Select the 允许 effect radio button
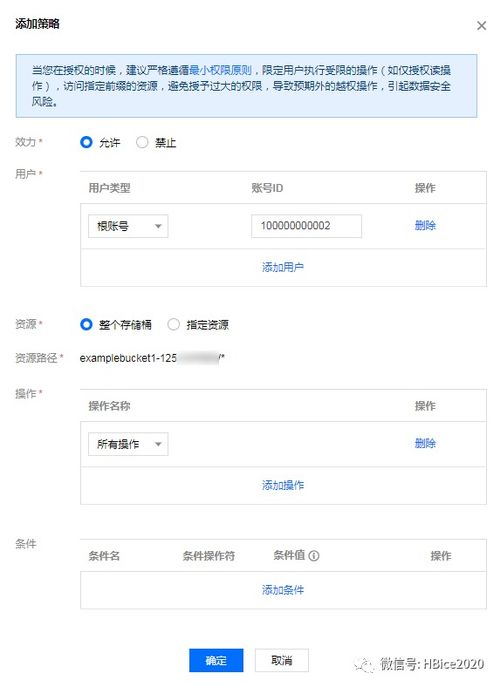The image size is (500, 687). coord(86,142)
